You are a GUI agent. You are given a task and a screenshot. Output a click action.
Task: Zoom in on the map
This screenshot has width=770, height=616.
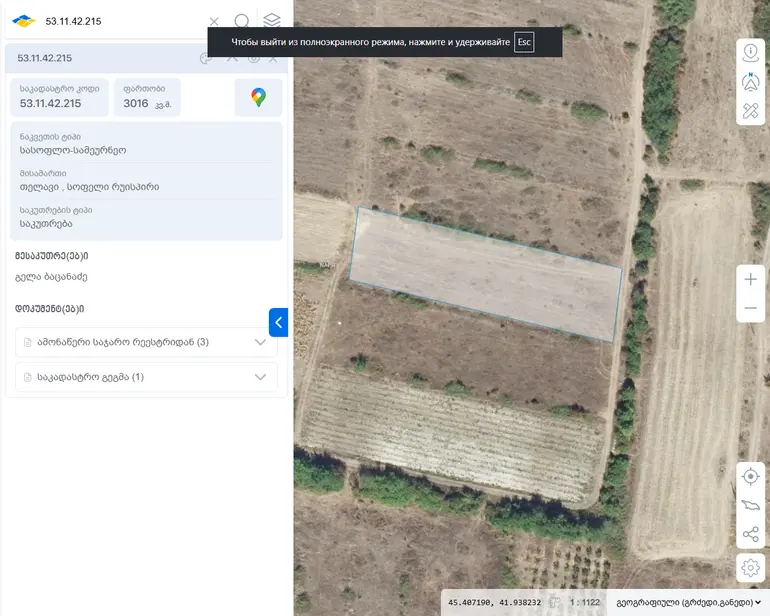(x=750, y=279)
